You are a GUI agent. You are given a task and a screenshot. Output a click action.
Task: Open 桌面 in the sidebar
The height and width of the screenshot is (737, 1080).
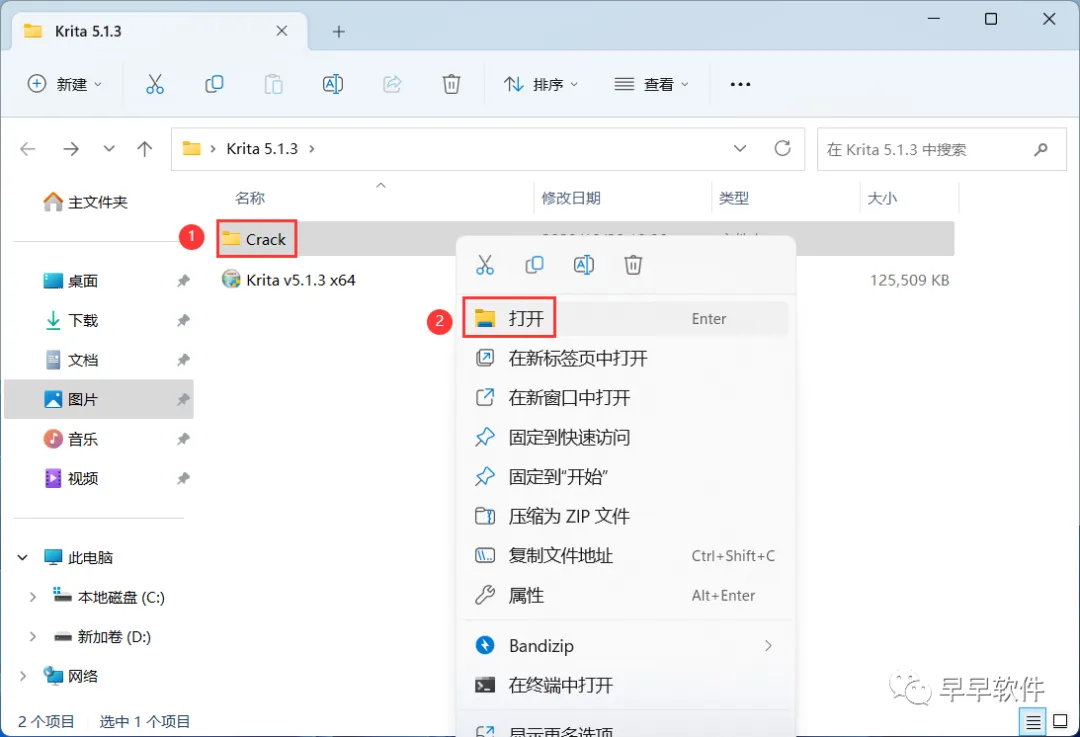coord(99,281)
